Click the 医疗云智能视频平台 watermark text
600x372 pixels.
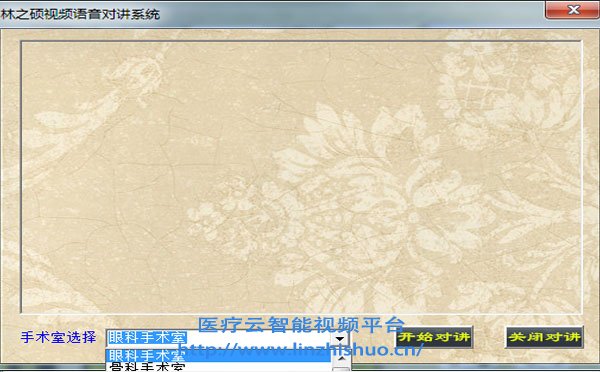[301, 325]
